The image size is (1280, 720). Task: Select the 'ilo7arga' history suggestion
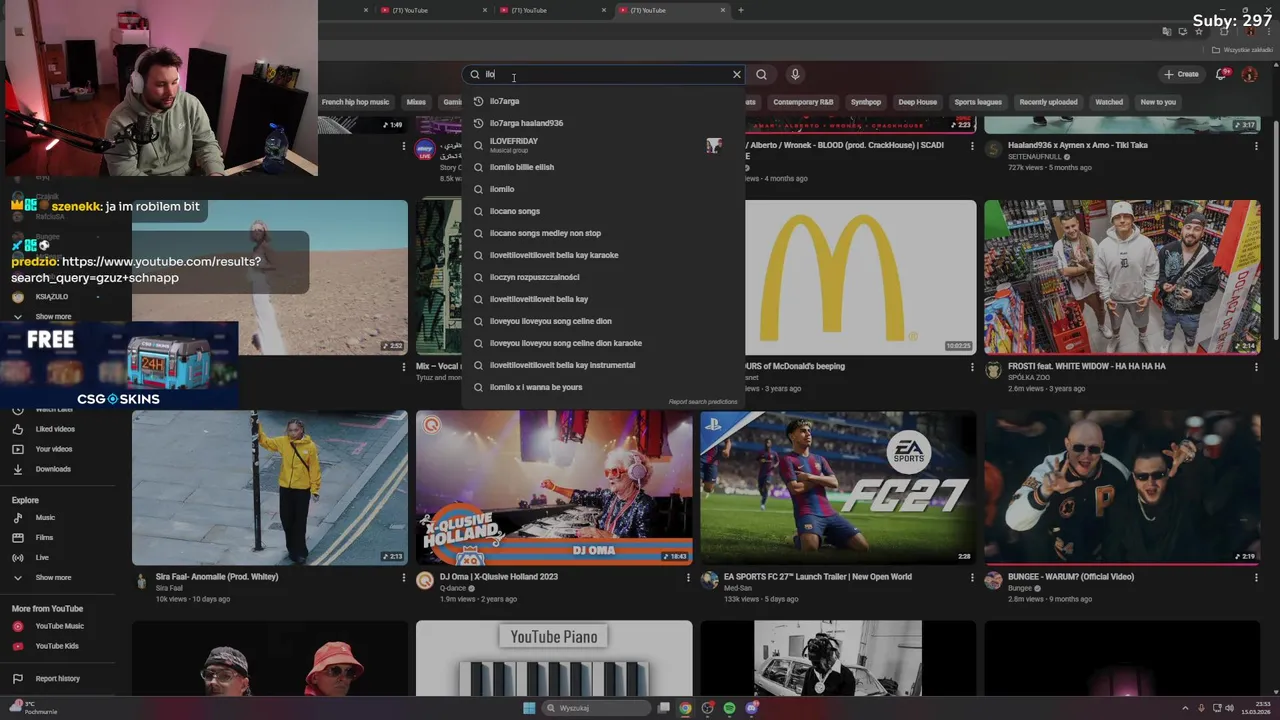click(603, 101)
